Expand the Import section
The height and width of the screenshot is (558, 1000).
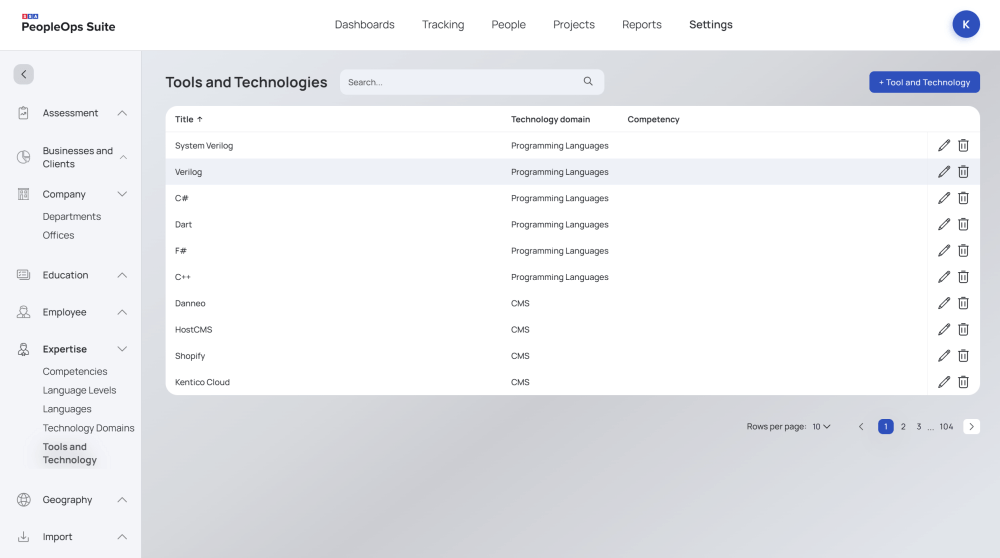click(122, 536)
